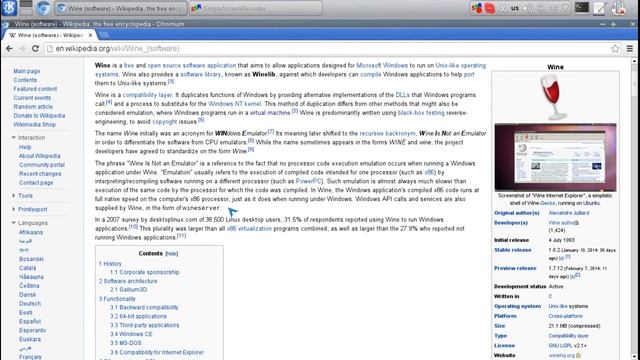Open a new tab with the new-tab button
This screenshot has width=640, height=360.
pos(104,35)
